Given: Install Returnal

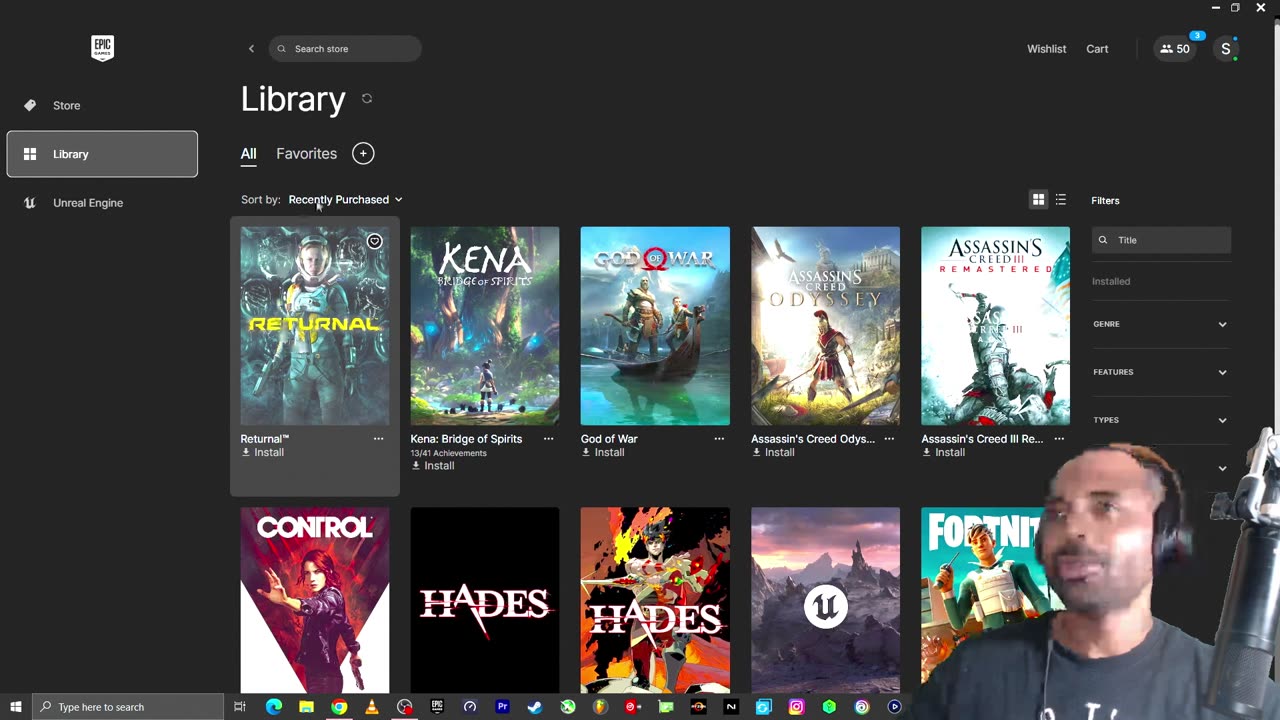Looking at the screenshot, I should click(x=263, y=452).
